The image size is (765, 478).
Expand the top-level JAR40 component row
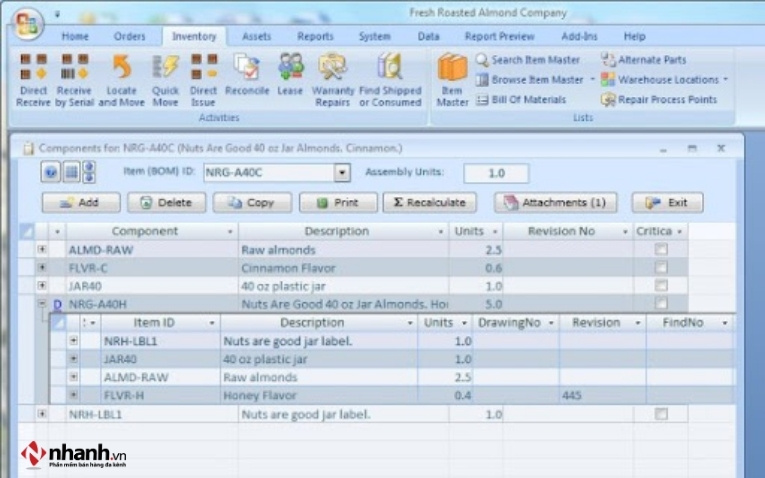[42, 285]
